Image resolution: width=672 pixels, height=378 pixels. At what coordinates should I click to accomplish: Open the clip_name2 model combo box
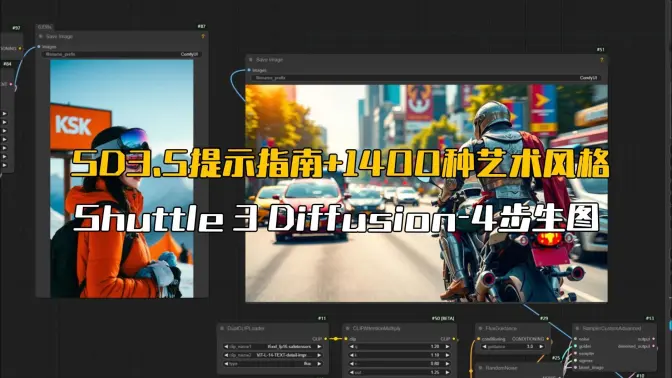coord(273,355)
